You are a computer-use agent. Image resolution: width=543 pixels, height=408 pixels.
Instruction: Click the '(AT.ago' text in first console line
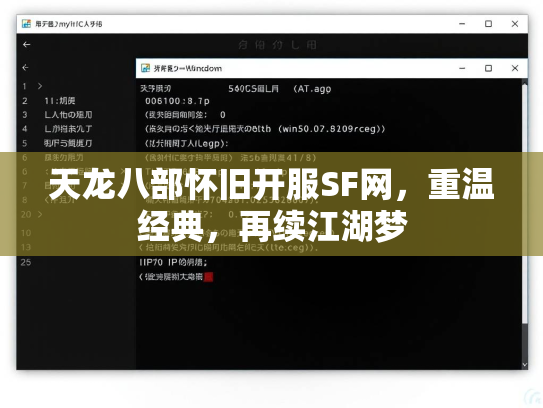[x=312, y=89]
